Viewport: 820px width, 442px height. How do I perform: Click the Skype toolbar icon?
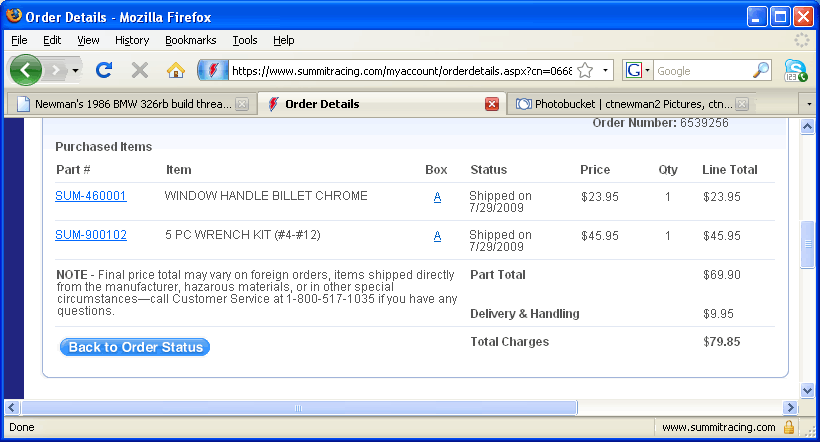pyautogui.click(x=796, y=70)
